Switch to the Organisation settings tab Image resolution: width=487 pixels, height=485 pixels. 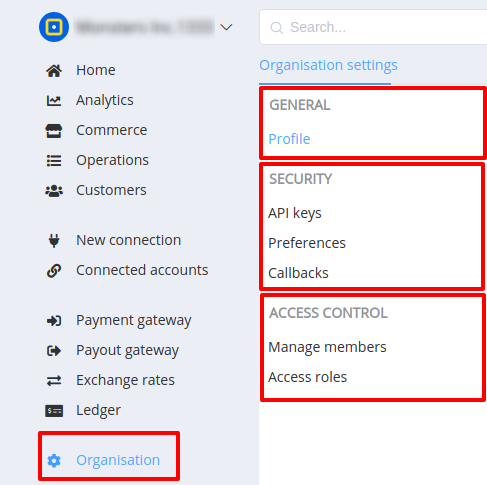coord(328,65)
